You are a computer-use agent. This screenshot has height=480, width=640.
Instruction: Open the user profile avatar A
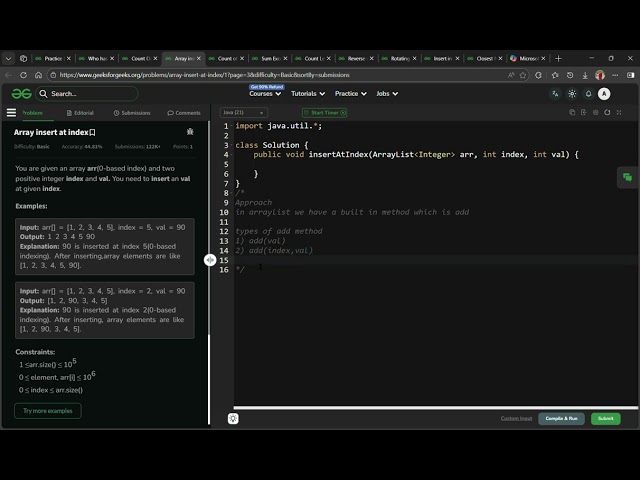(x=604, y=94)
